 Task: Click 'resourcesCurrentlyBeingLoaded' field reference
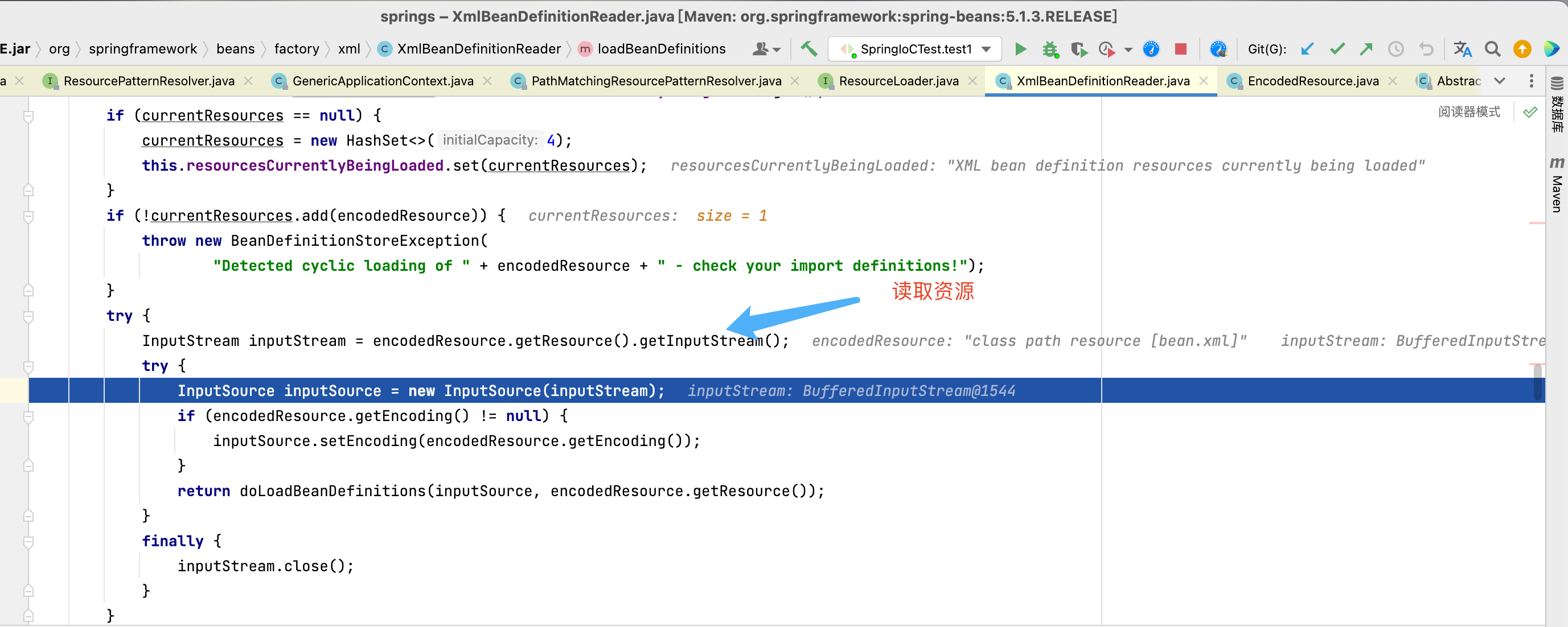click(x=315, y=166)
